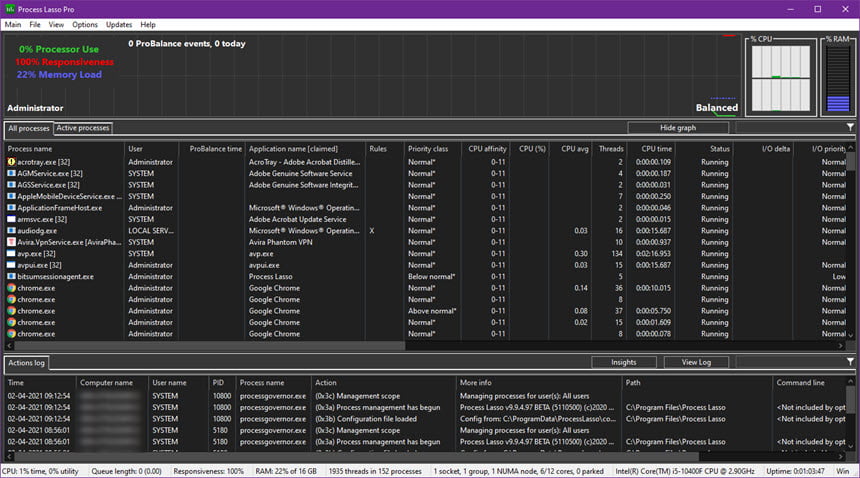Sort log by the PID column header
Image resolution: width=860 pixels, height=478 pixels.
tap(222, 383)
